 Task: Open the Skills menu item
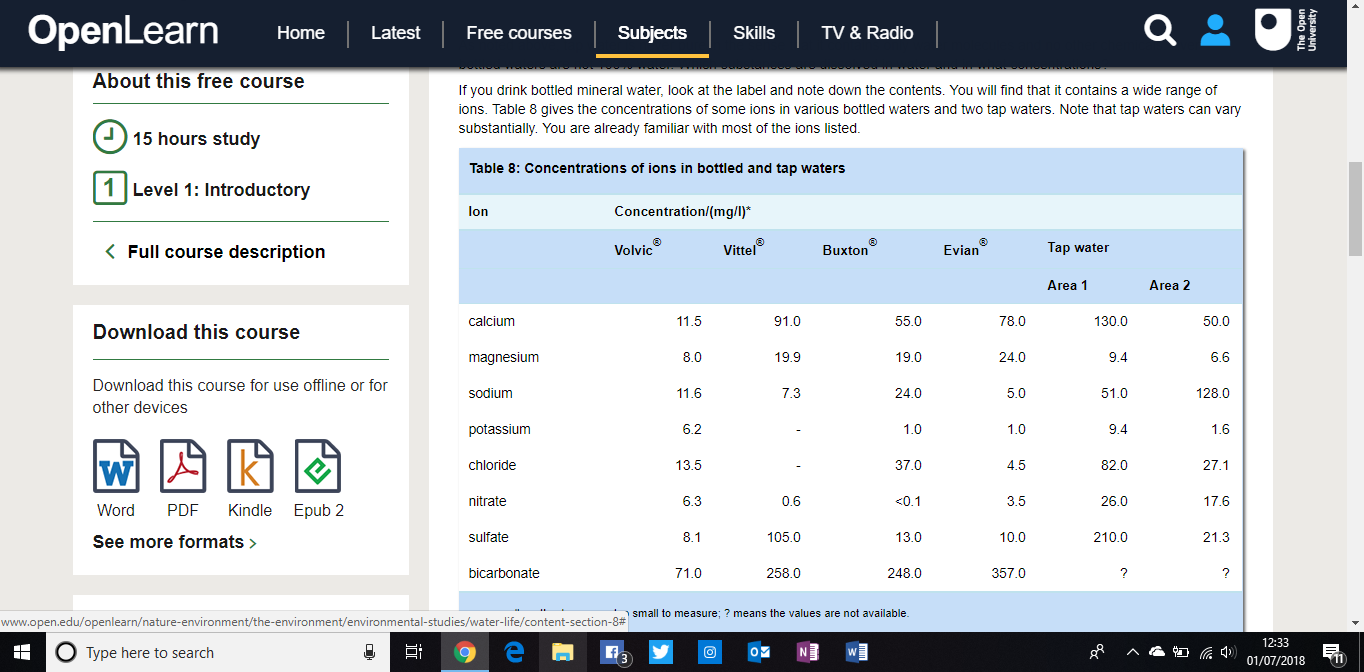[x=754, y=33]
